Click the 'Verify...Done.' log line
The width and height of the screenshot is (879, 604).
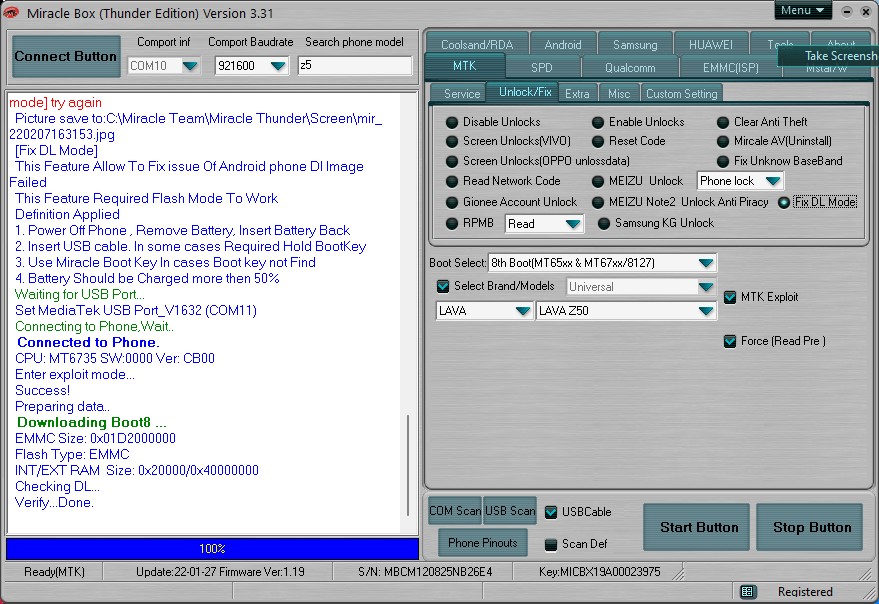[x=54, y=502]
